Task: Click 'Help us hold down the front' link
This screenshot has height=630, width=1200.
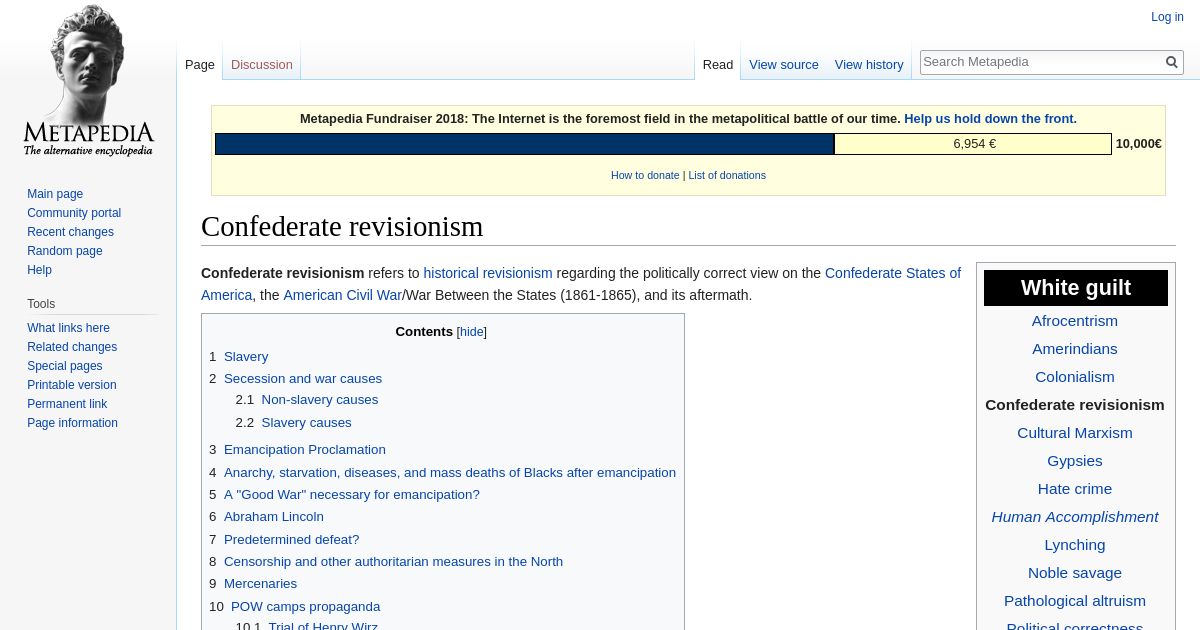Action: point(990,118)
